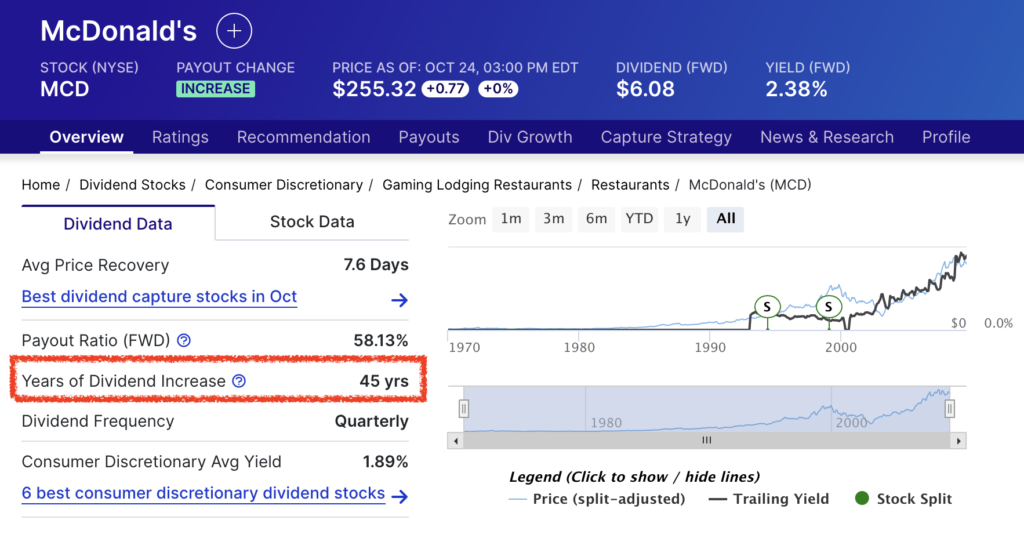Set chart zoom to 1m
This screenshot has width=1024, height=538.
pos(511,219)
